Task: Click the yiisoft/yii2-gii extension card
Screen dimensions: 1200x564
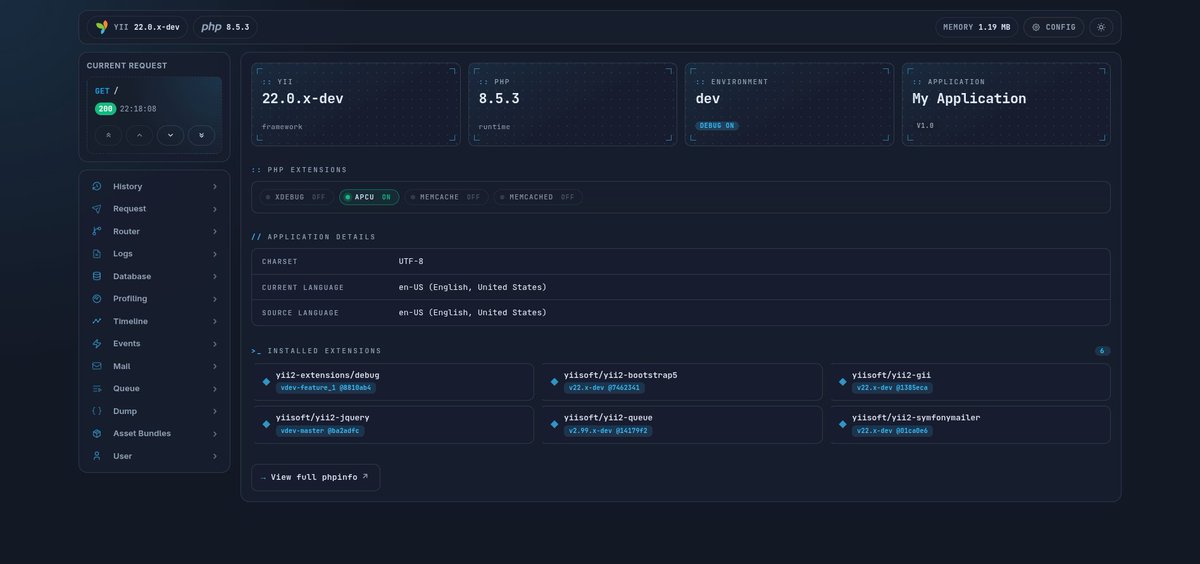Action: point(970,382)
